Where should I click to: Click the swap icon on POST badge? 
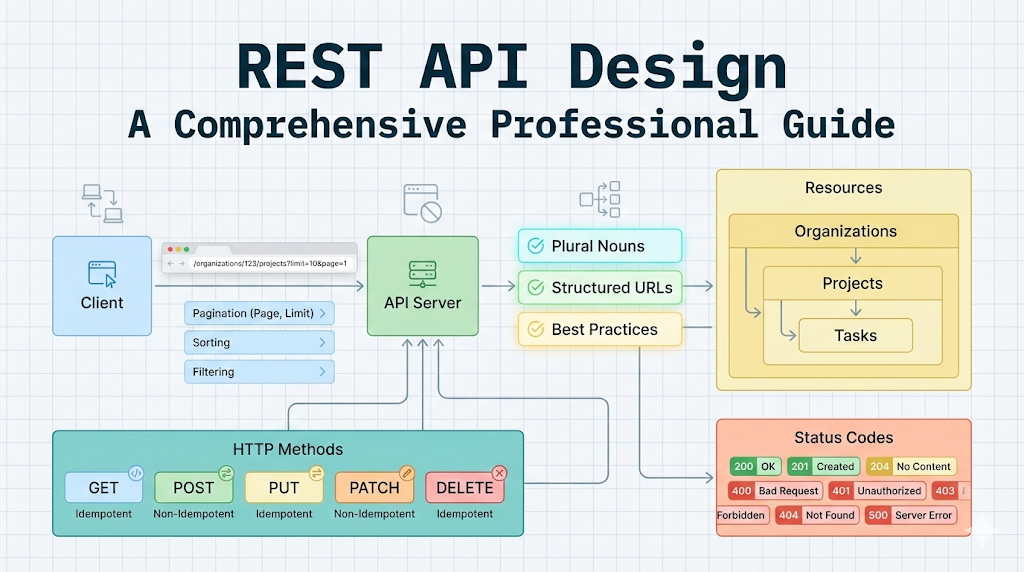coord(226,473)
